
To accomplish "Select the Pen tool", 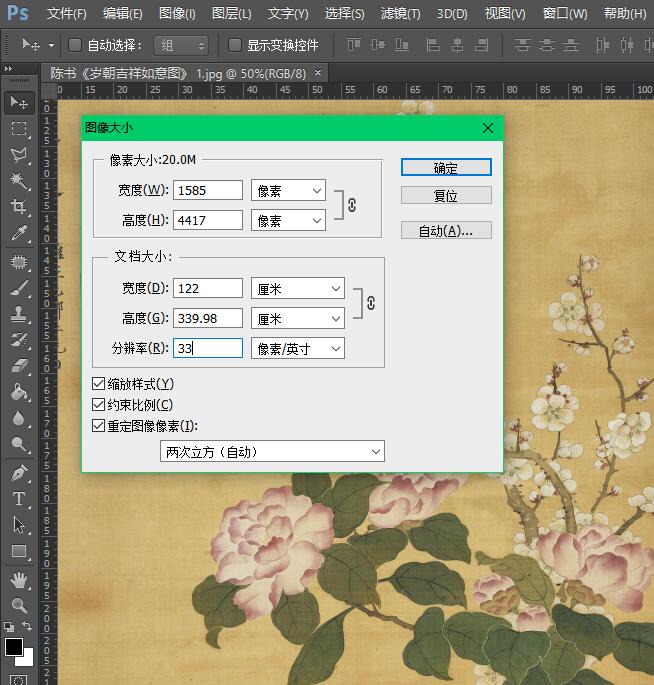I will (x=19, y=473).
